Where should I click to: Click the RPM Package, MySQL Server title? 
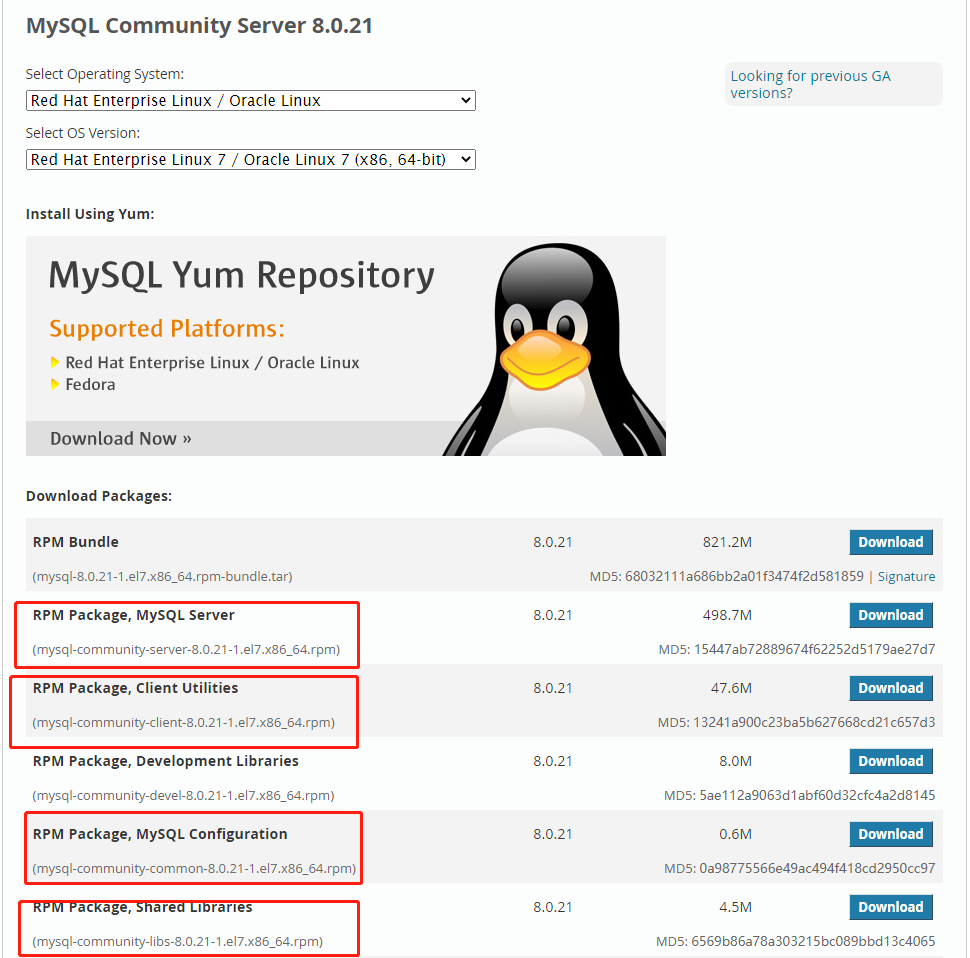pyautogui.click(x=134, y=615)
